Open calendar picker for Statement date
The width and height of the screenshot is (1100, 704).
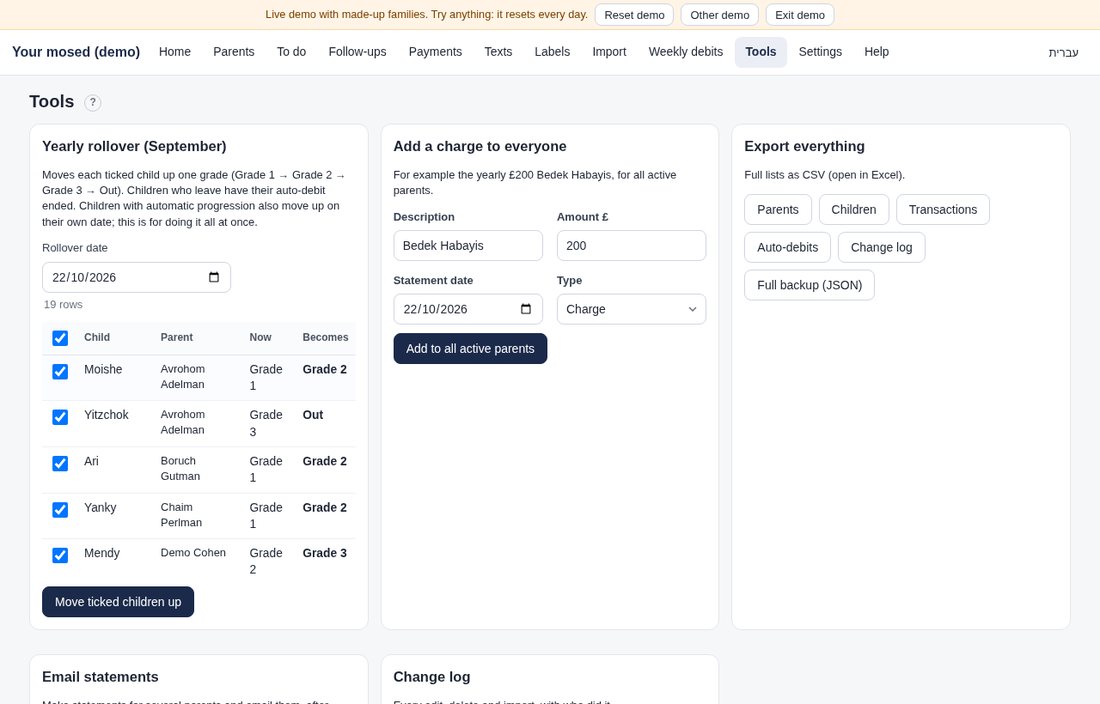pos(525,309)
